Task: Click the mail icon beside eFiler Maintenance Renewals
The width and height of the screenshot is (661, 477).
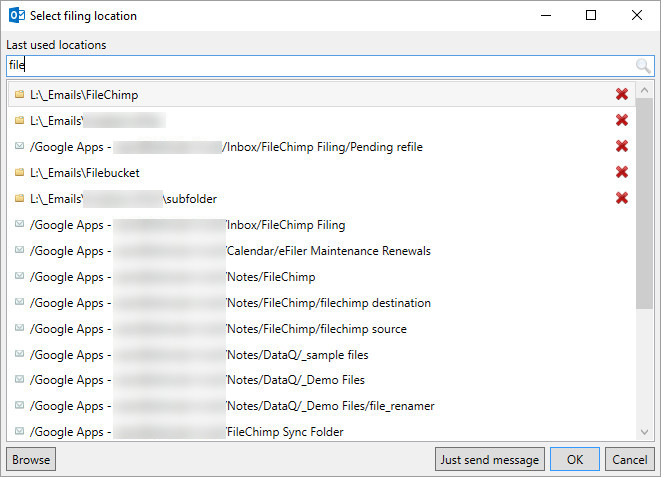Action: (x=19, y=250)
